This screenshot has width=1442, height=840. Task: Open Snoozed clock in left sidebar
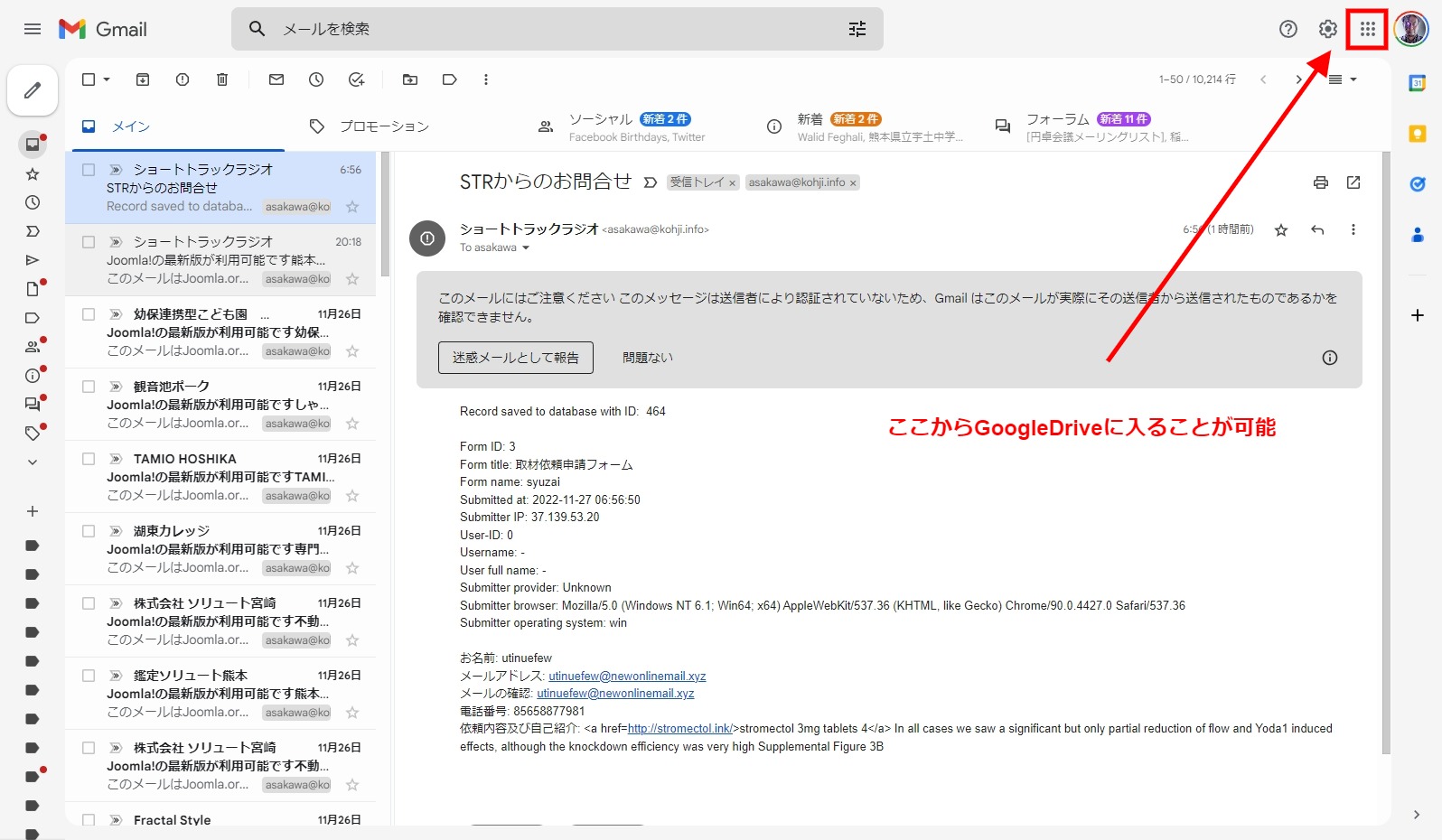coord(33,202)
